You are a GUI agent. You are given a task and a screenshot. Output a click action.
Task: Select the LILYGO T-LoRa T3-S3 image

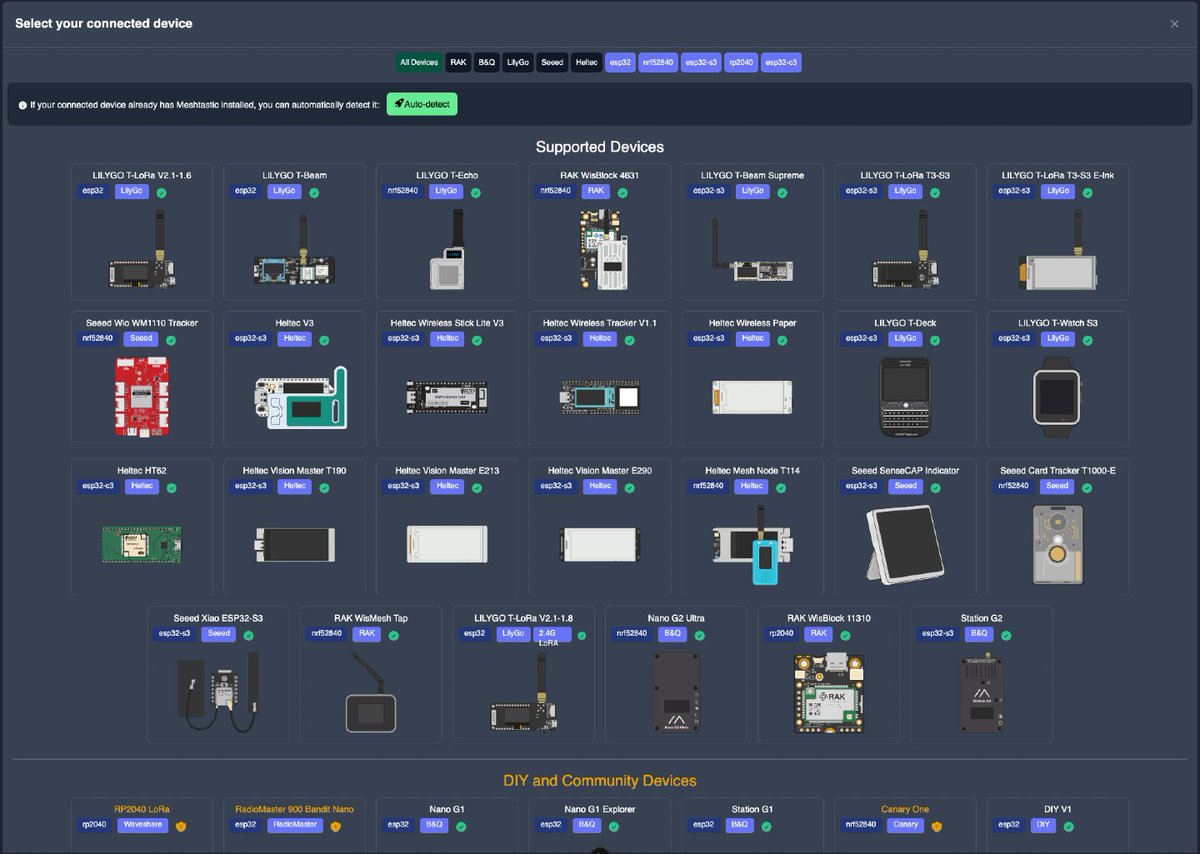(x=904, y=249)
